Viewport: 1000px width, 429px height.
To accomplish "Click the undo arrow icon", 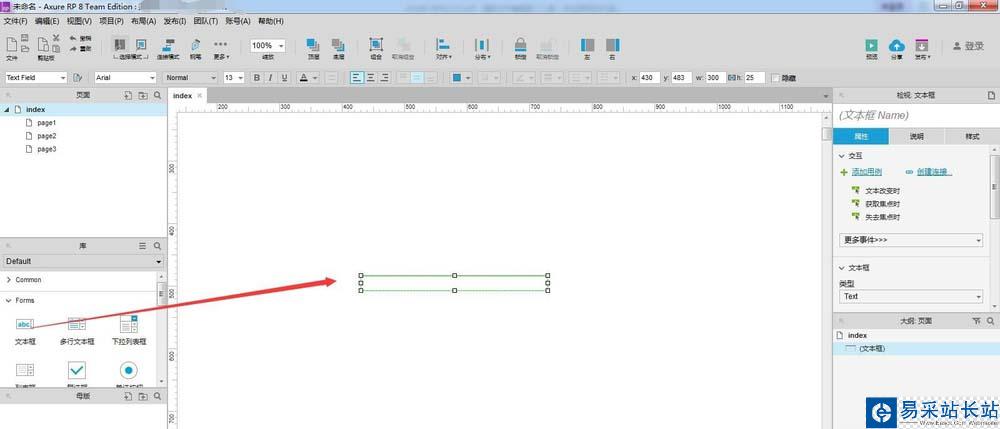I will coord(73,38).
